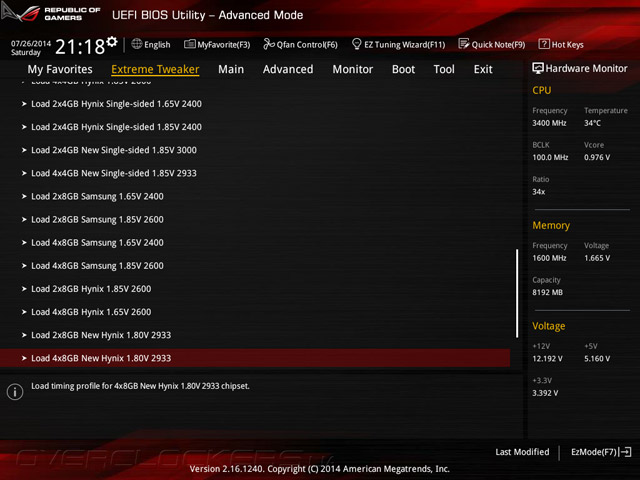Click +5V reading 5.160 V
640x480 pixels.
[x=597, y=359]
